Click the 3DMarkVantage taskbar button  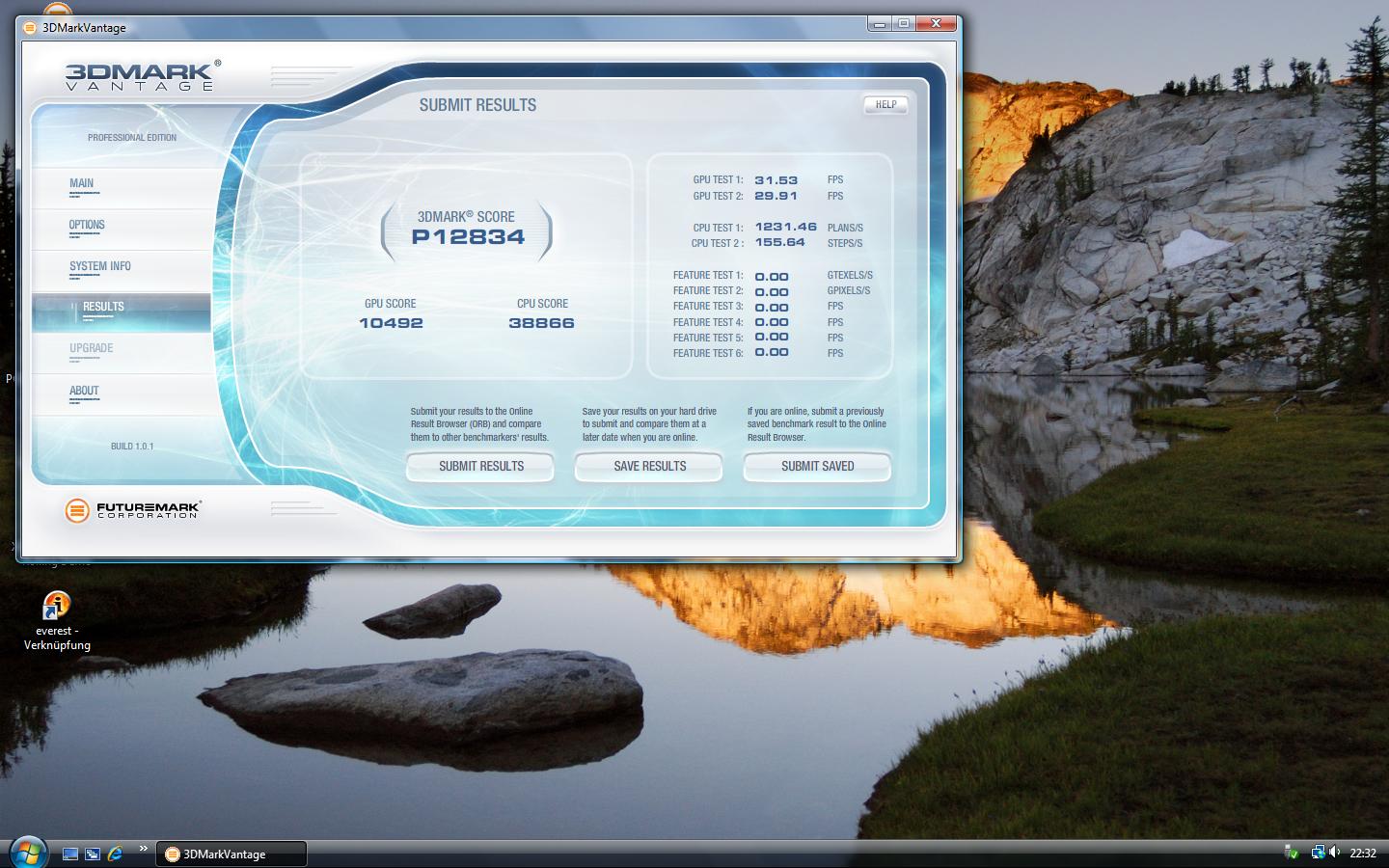point(231,854)
